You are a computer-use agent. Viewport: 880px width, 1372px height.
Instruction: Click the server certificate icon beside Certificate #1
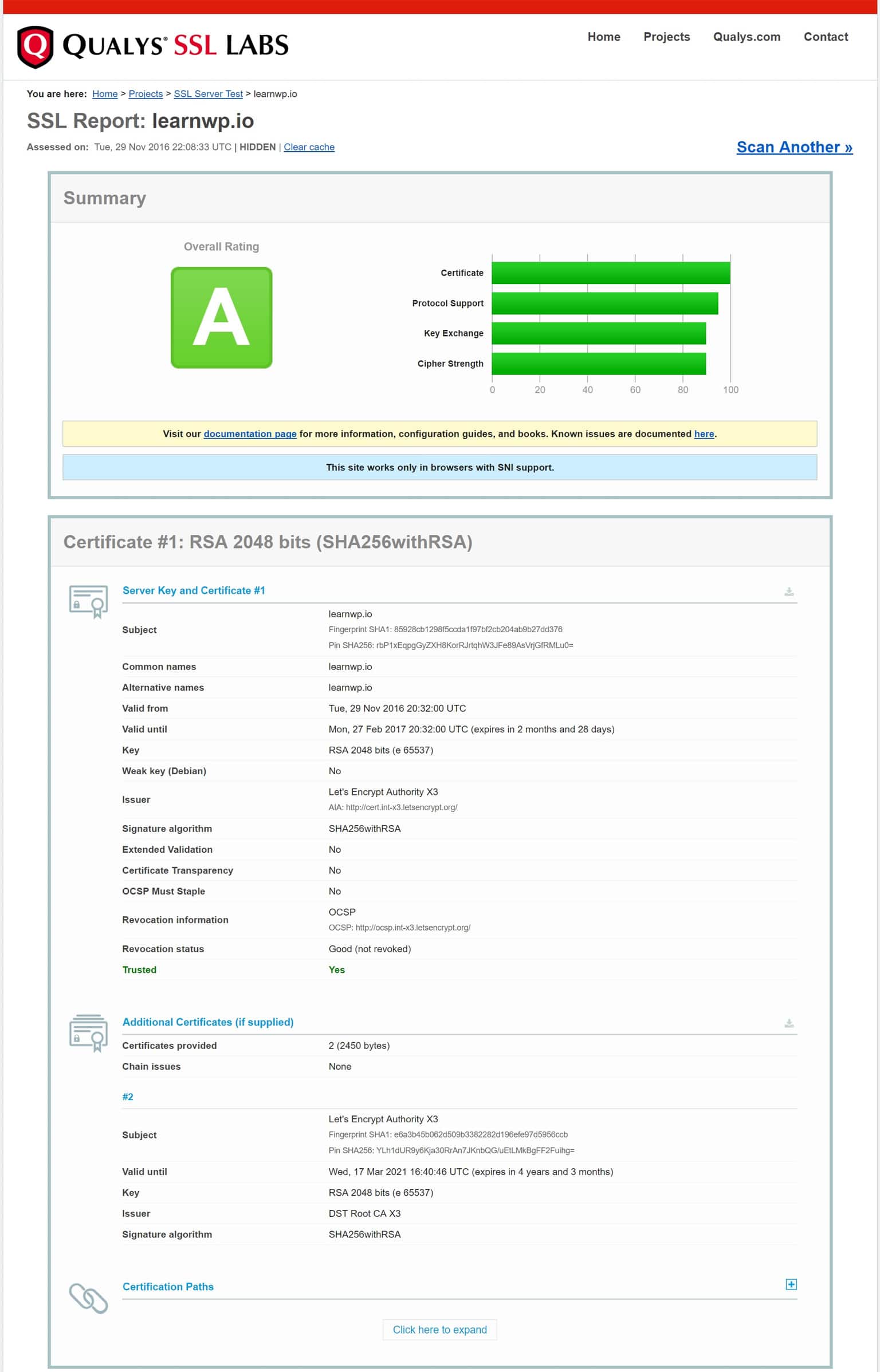(x=88, y=601)
